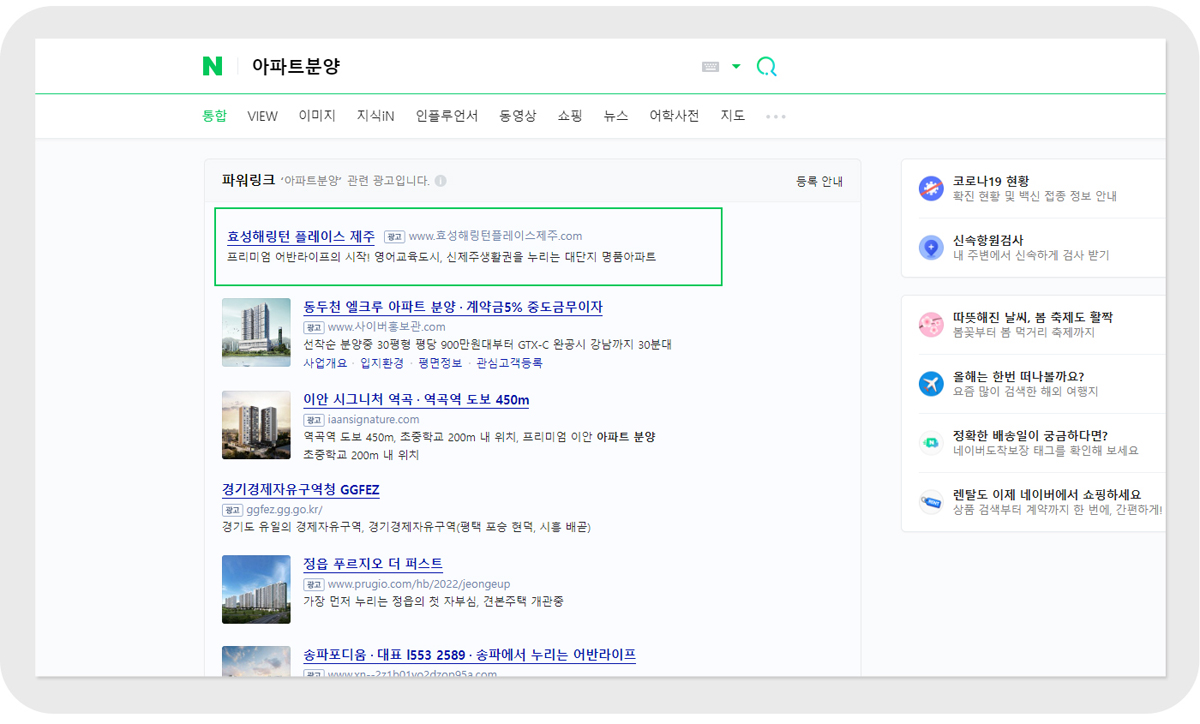Switch to the 동영상 tab
The height and width of the screenshot is (724, 1200).
(x=518, y=116)
